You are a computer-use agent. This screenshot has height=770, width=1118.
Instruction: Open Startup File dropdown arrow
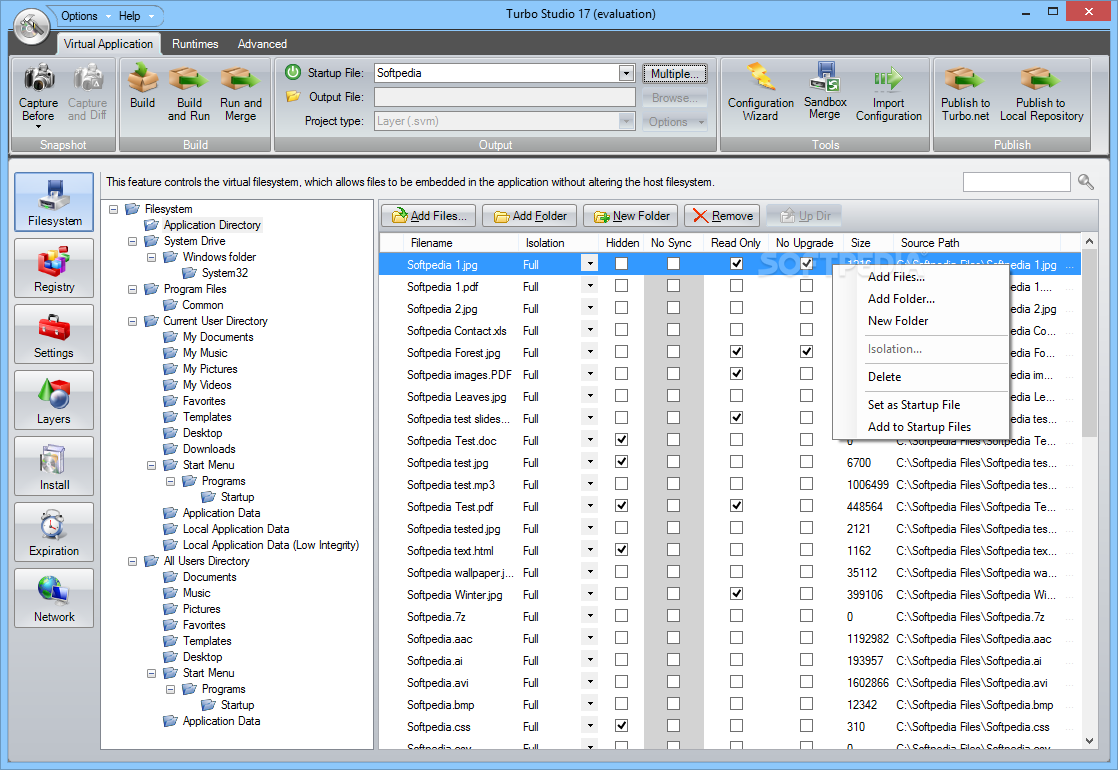(x=626, y=73)
